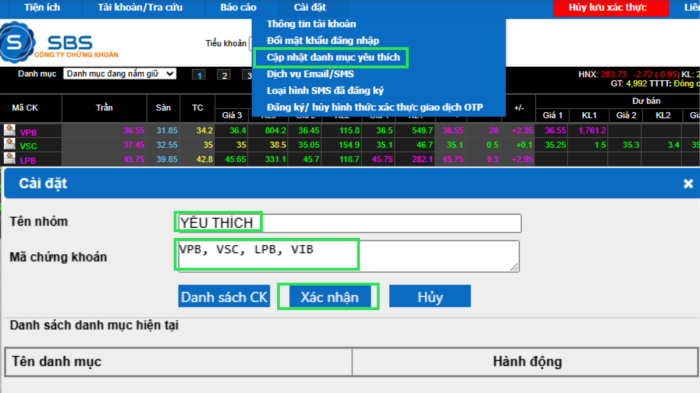The image size is (700, 393).
Task: Open the Cài đặt menu
Action: (x=310, y=8)
